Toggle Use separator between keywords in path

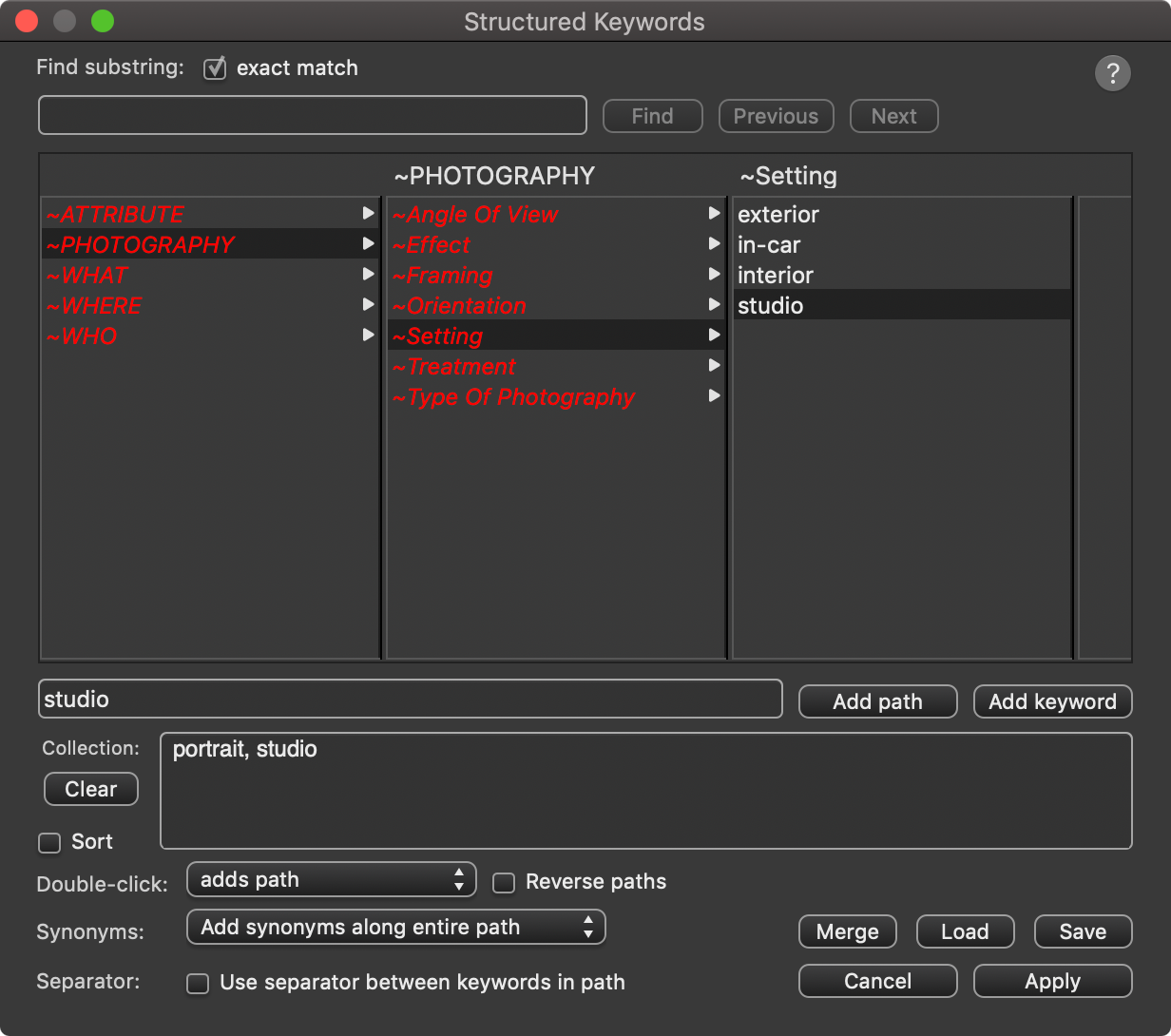[198, 983]
